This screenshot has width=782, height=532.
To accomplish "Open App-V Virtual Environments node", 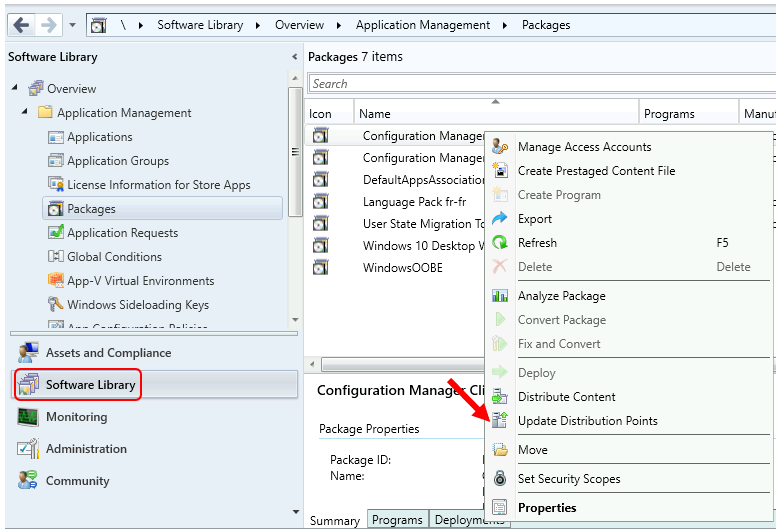I will click(x=141, y=281).
